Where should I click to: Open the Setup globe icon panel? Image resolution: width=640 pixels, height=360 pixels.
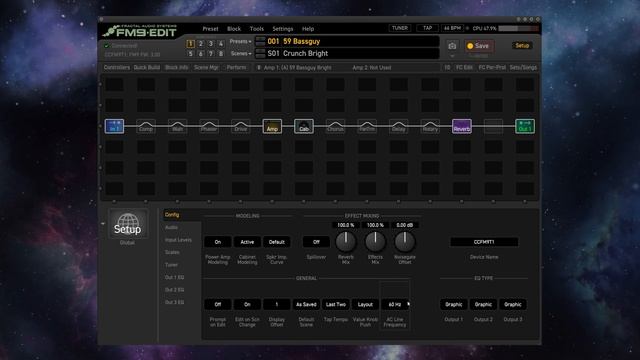coord(128,224)
